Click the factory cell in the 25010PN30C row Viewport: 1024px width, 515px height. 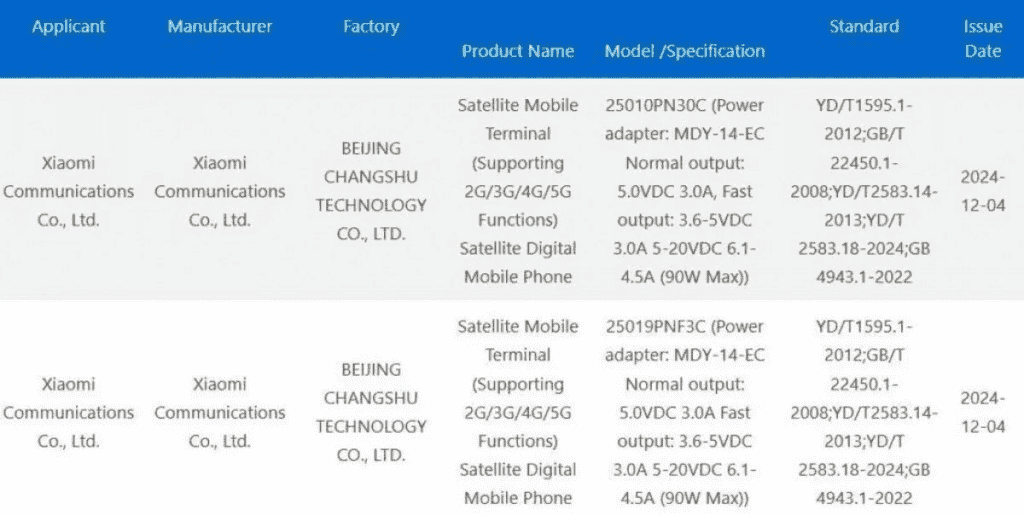coord(371,191)
